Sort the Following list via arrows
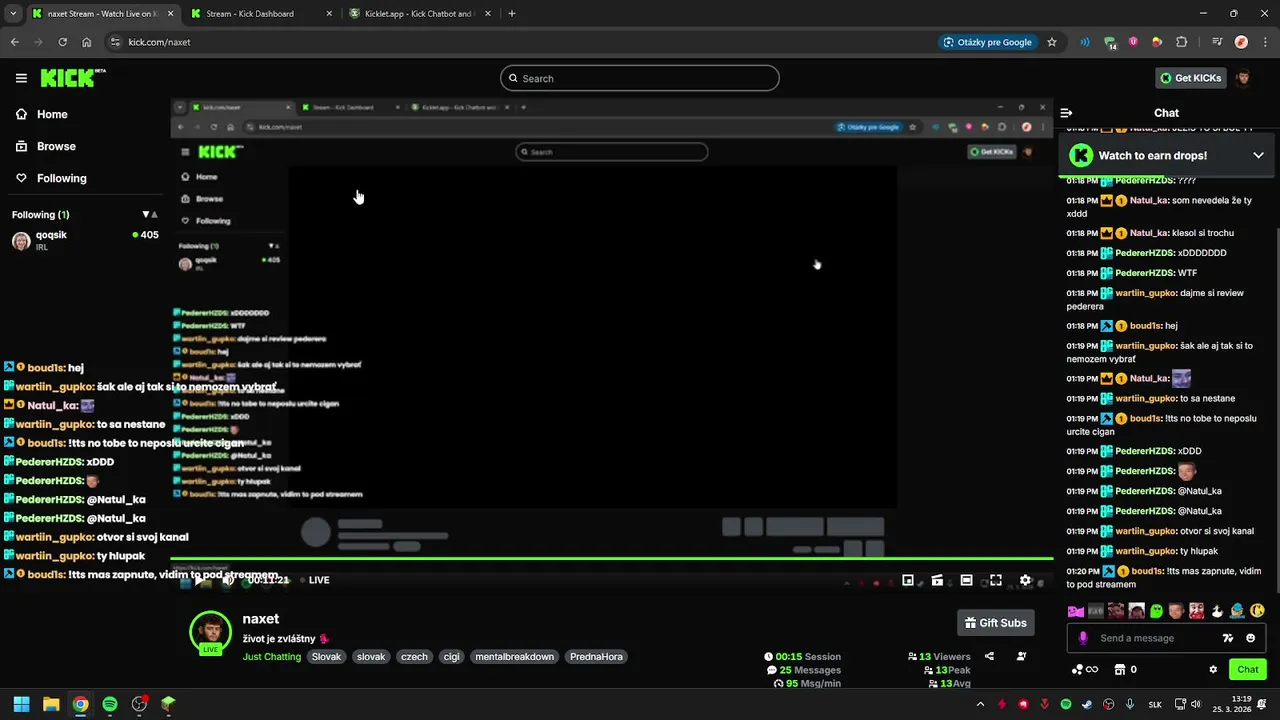Image resolution: width=1280 pixels, height=720 pixels. (x=150, y=215)
